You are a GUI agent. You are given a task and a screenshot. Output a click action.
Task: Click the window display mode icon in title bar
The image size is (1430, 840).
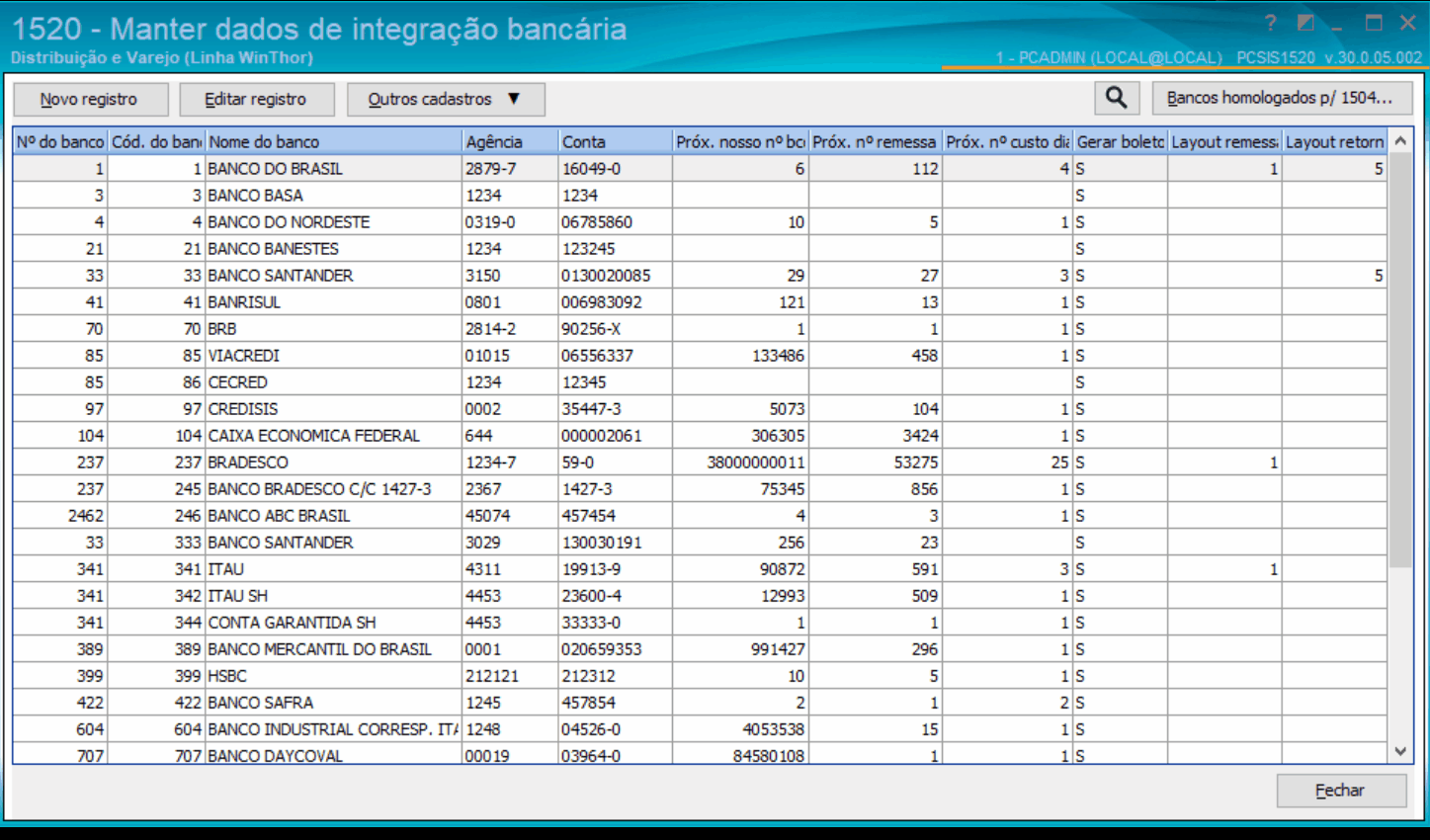[x=1305, y=23]
